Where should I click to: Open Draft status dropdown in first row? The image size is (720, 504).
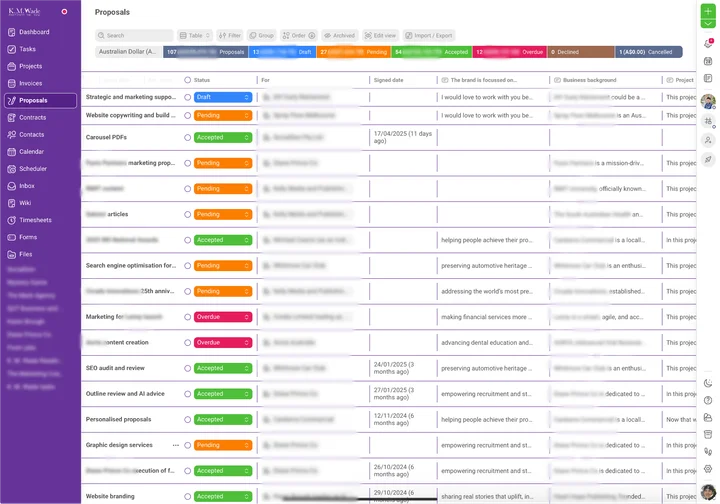pos(222,97)
